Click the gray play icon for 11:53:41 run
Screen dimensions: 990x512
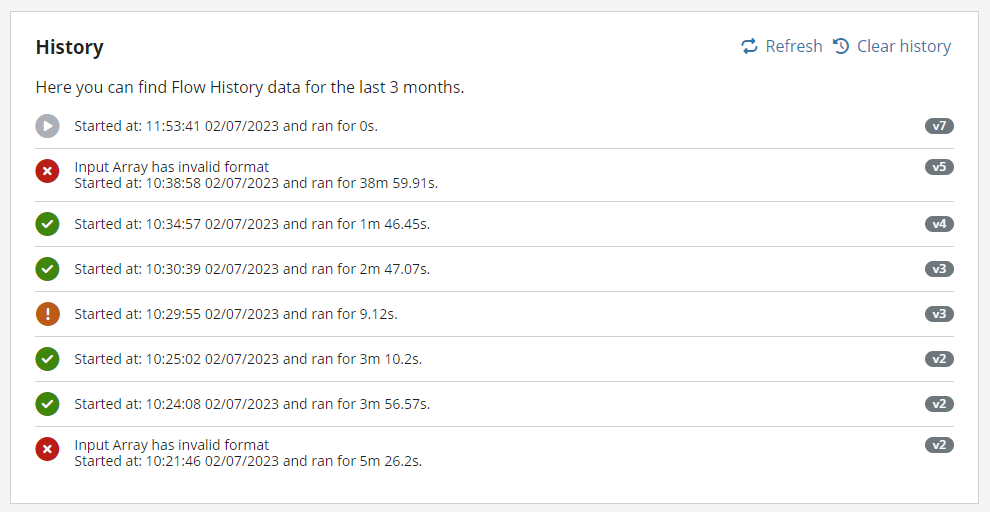pos(47,126)
